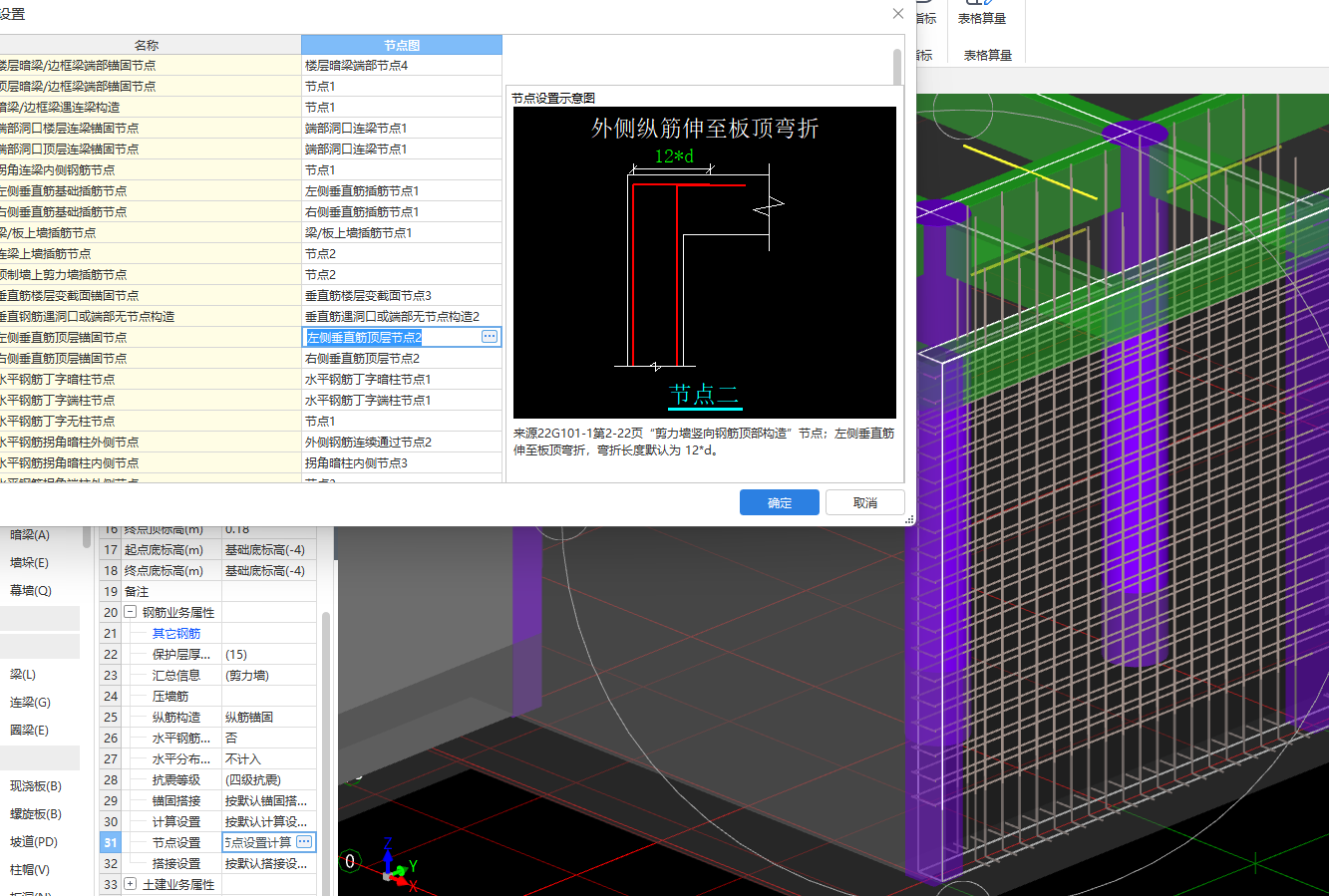
Task: Select the 拐角连梁内侧钢筋节点 name row
Action: pos(151,169)
